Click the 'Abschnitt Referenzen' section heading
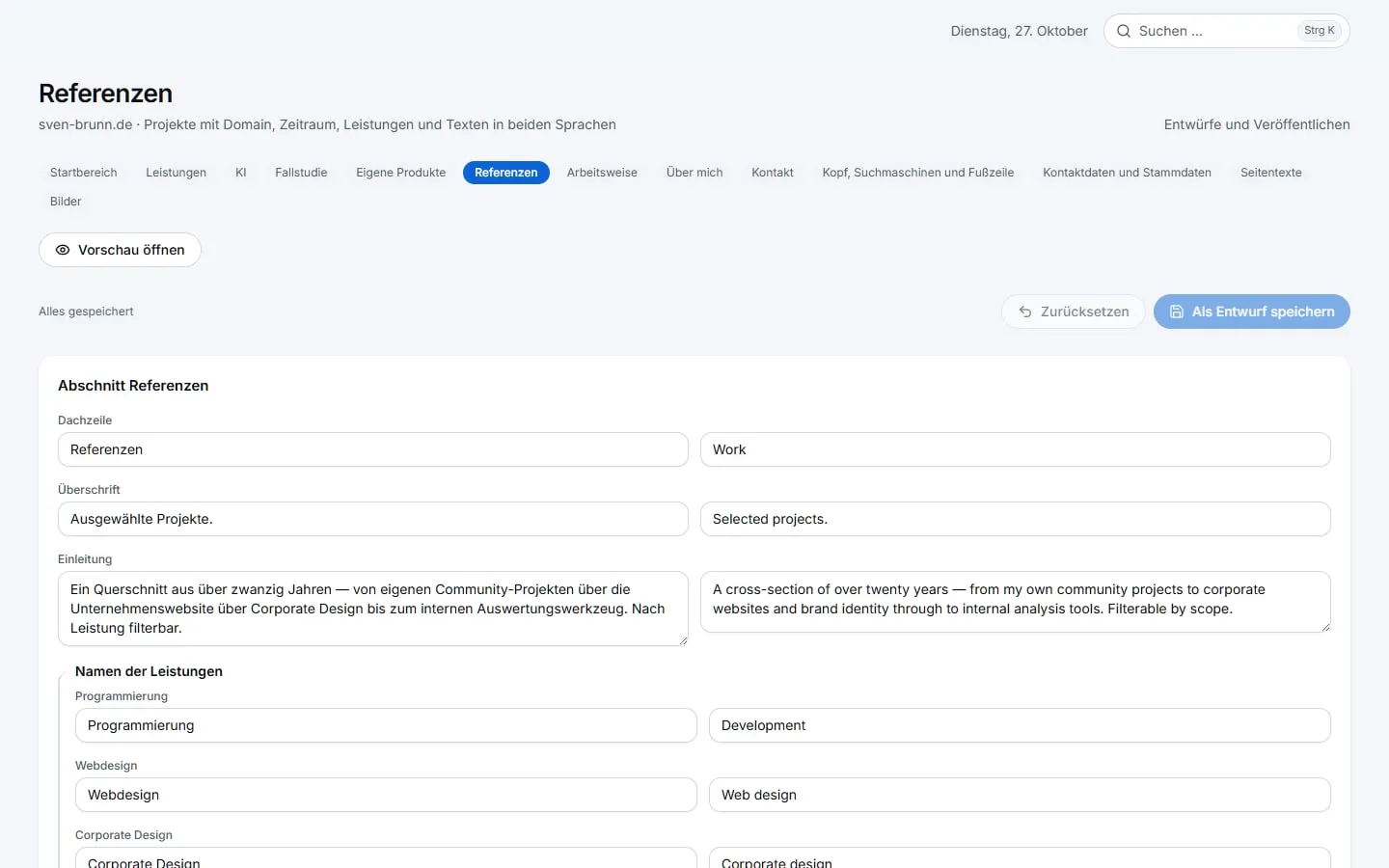Viewport: 1389px width, 868px height. coord(133,386)
